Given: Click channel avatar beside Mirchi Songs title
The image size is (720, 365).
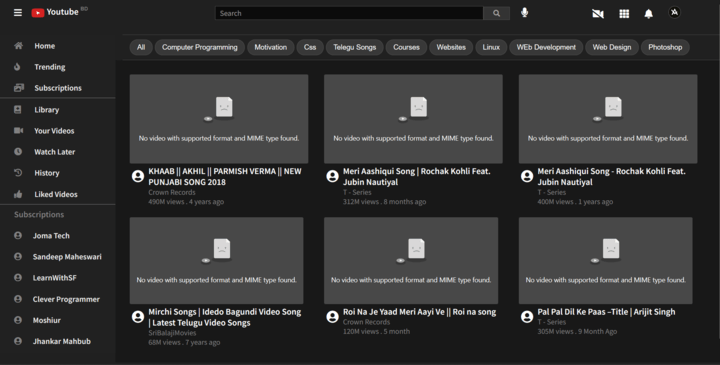Looking at the screenshot, I should [x=138, y=316].
